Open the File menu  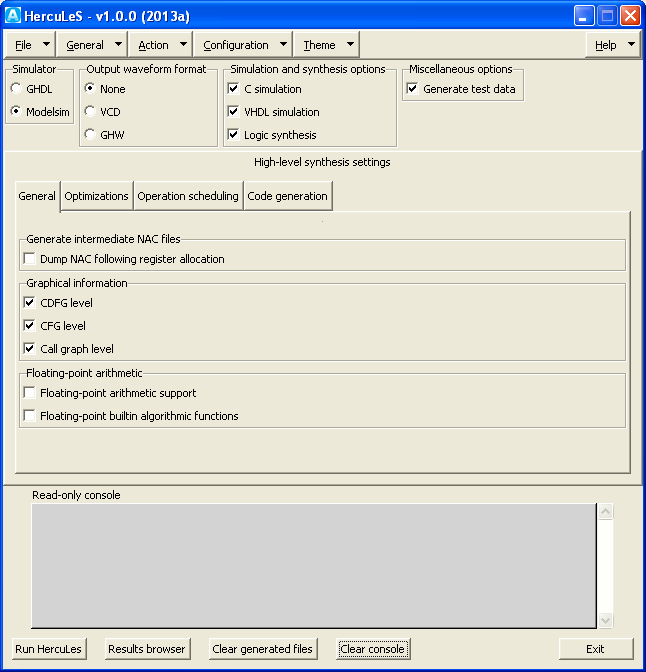[x=29, y=45]
